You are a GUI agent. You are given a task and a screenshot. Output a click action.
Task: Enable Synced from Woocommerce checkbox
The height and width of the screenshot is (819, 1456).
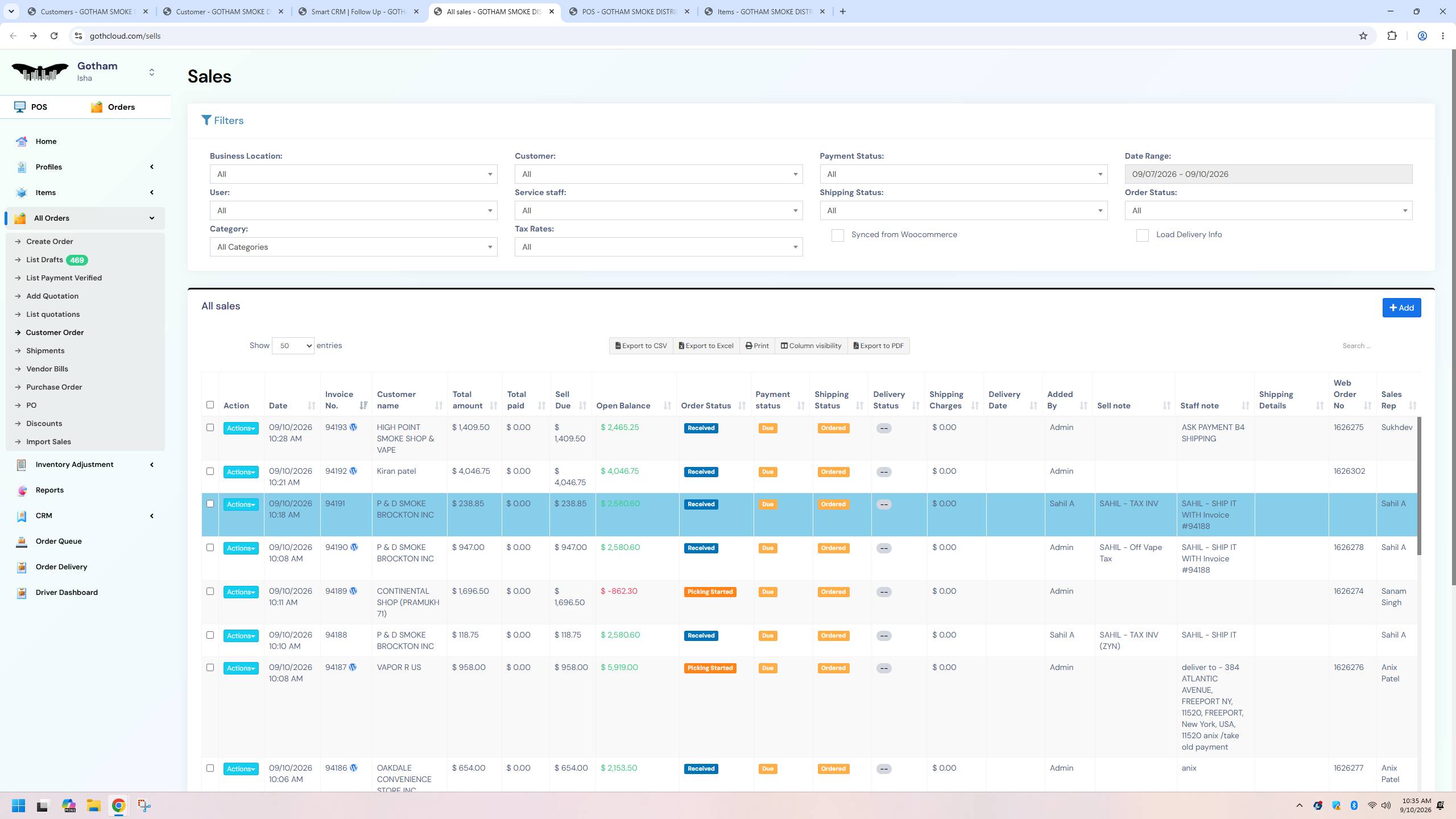[837, 235]
